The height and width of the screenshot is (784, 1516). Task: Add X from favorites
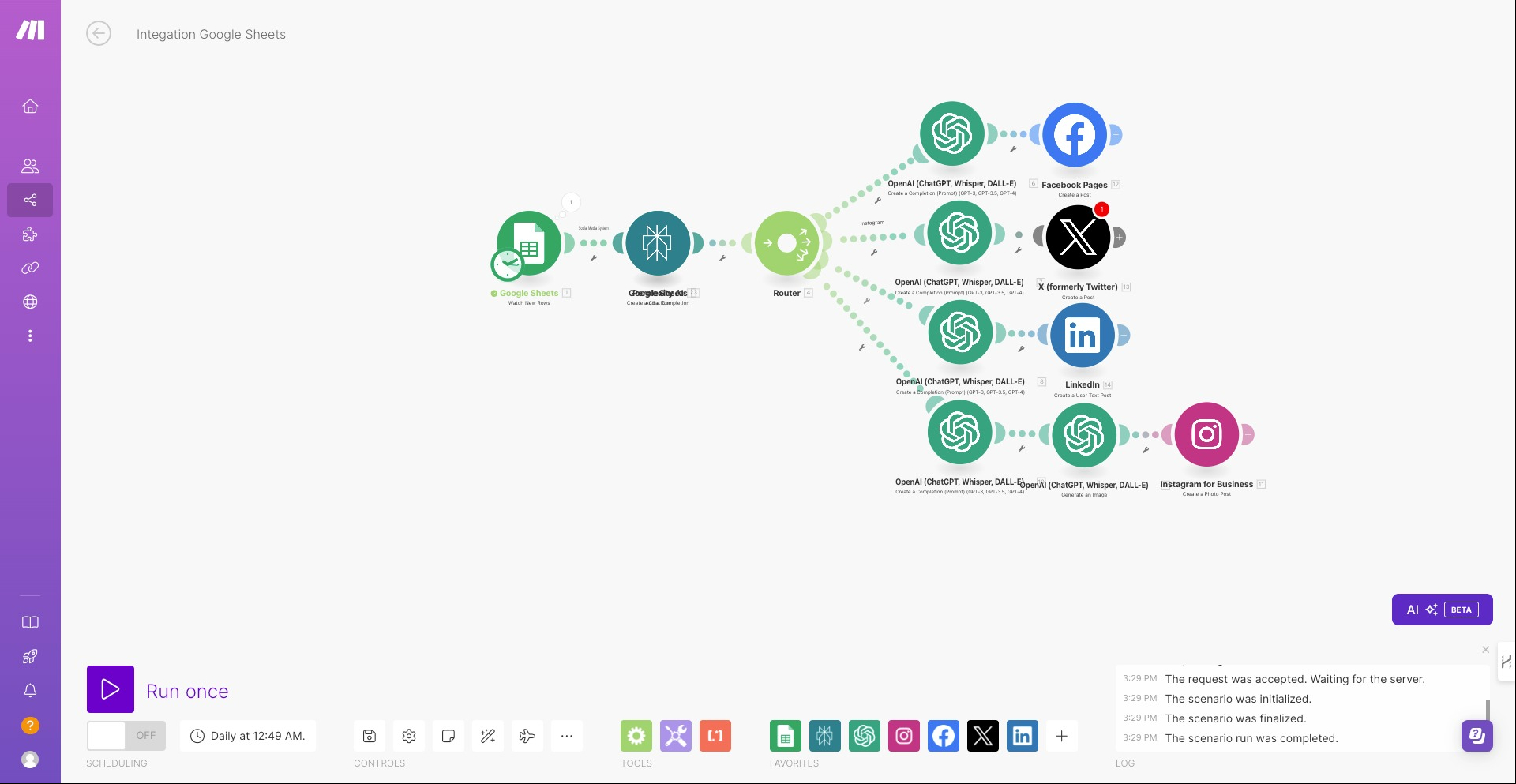[x=983, y=736]
